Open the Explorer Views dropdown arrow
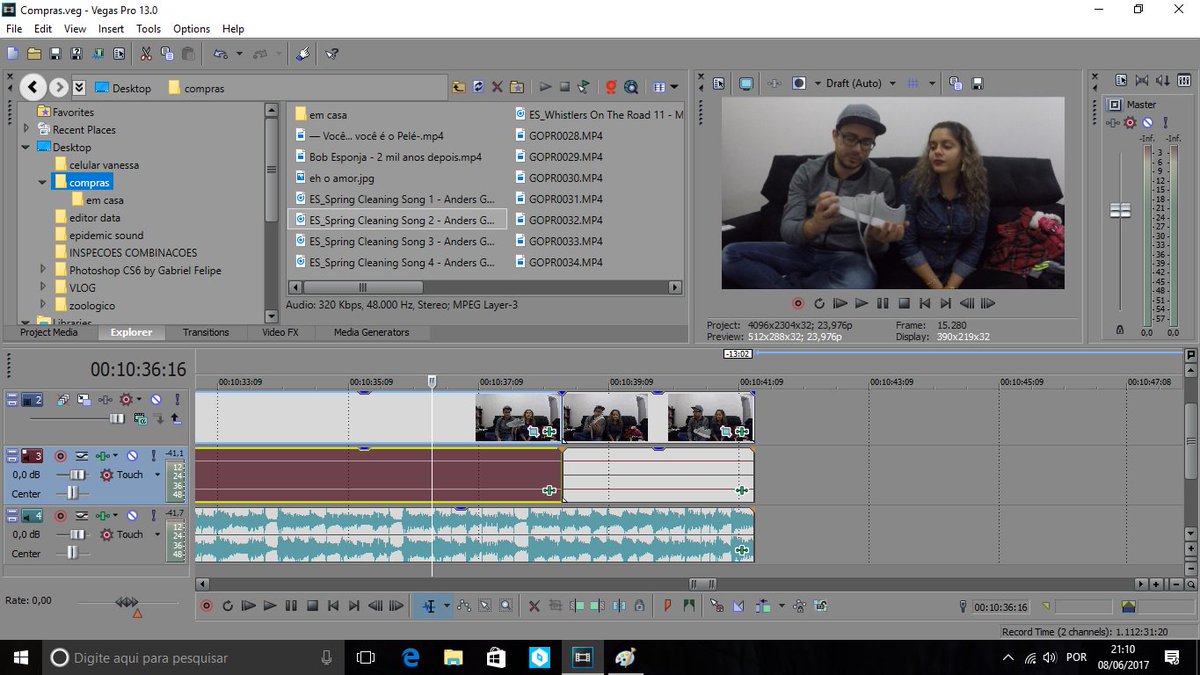 675,87
